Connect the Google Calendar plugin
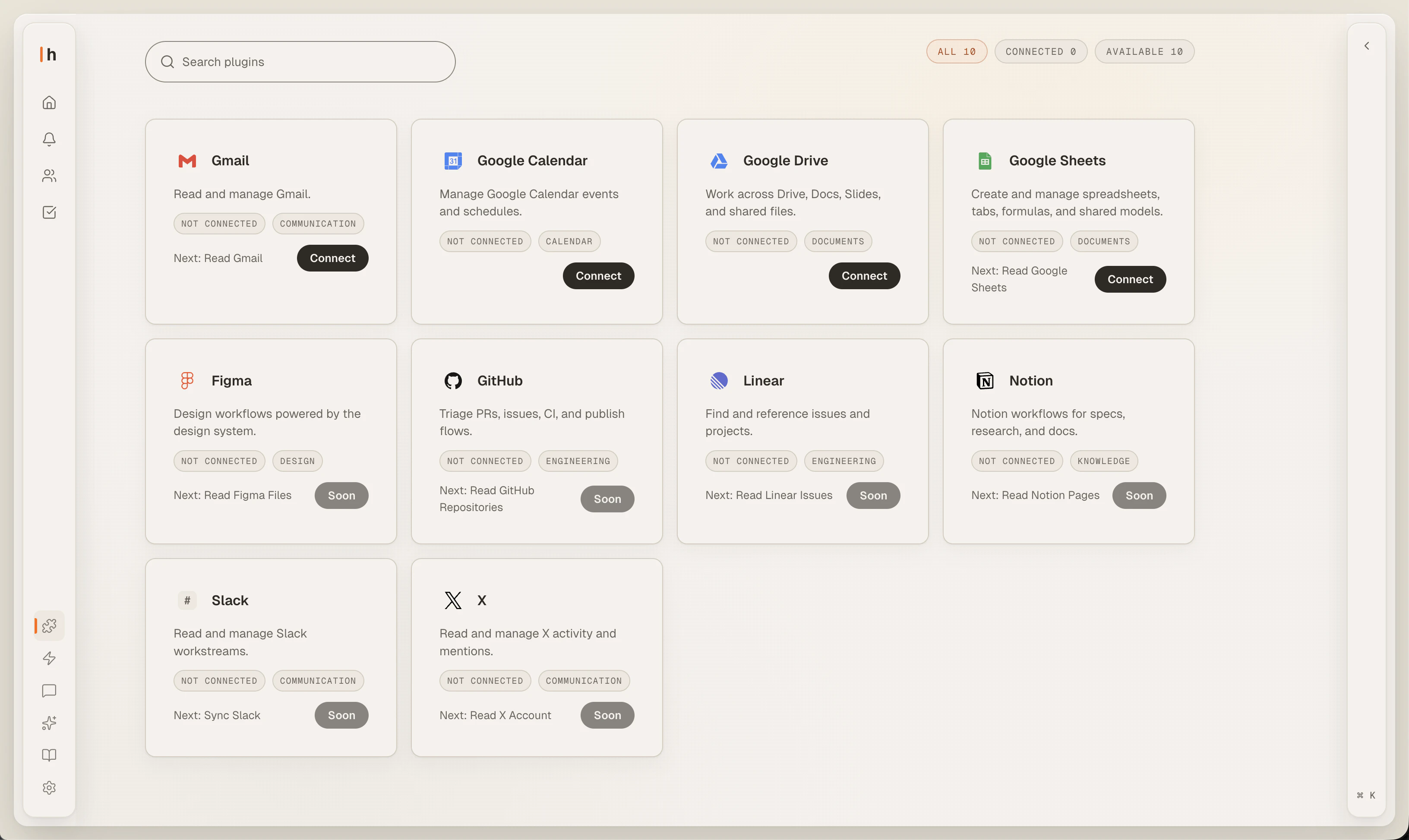This screenshot has height=840, width=1409. click(598, 276)
